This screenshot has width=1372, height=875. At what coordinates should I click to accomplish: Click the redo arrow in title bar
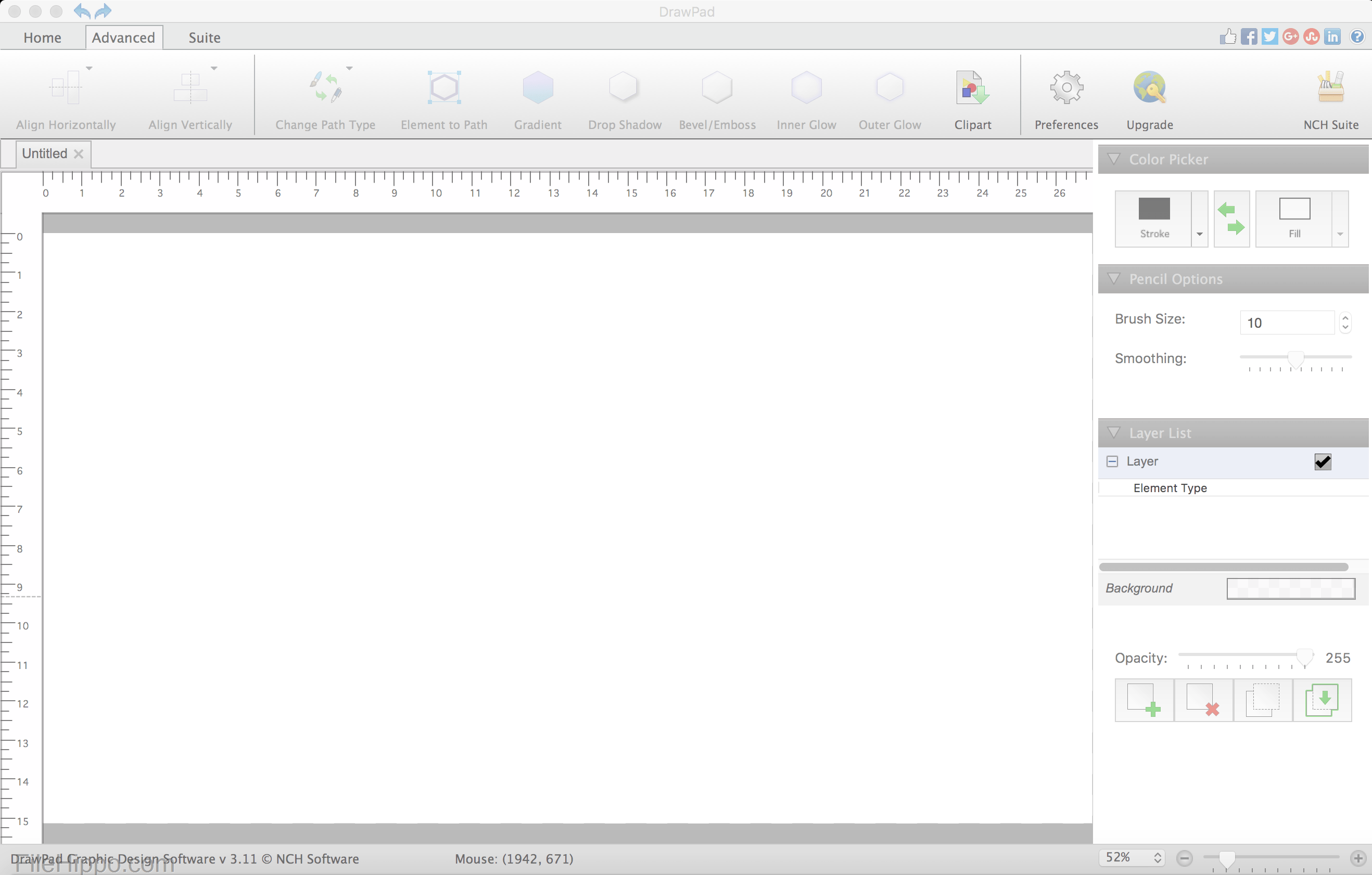[x=103, y=11]
